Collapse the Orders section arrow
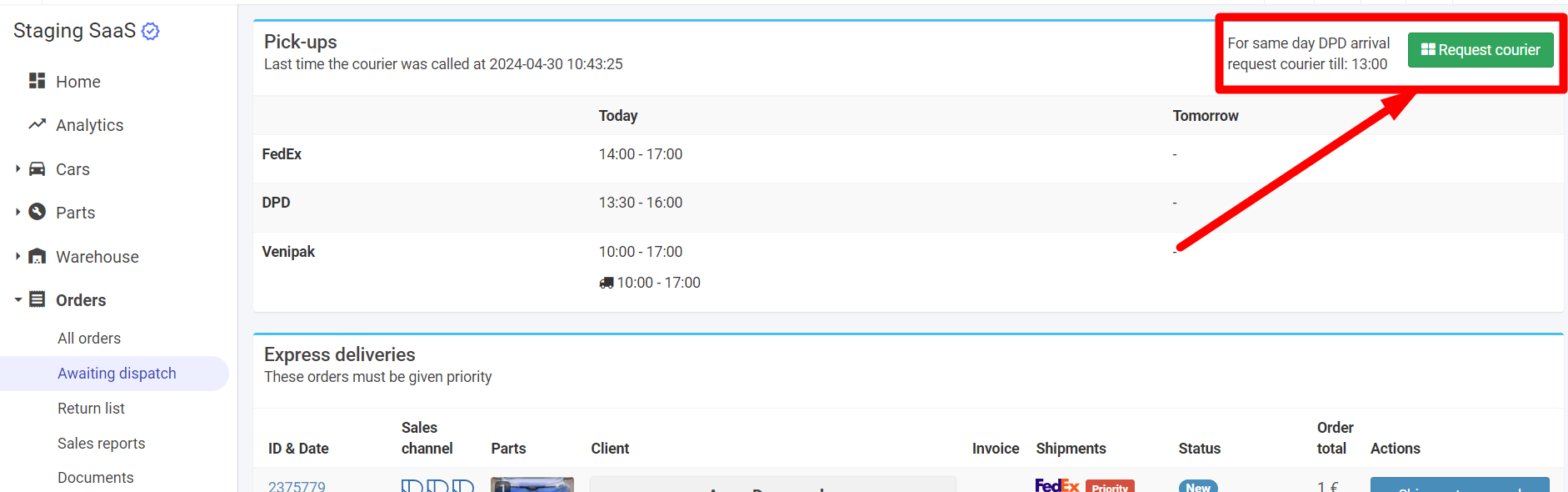 pos(17,299)
